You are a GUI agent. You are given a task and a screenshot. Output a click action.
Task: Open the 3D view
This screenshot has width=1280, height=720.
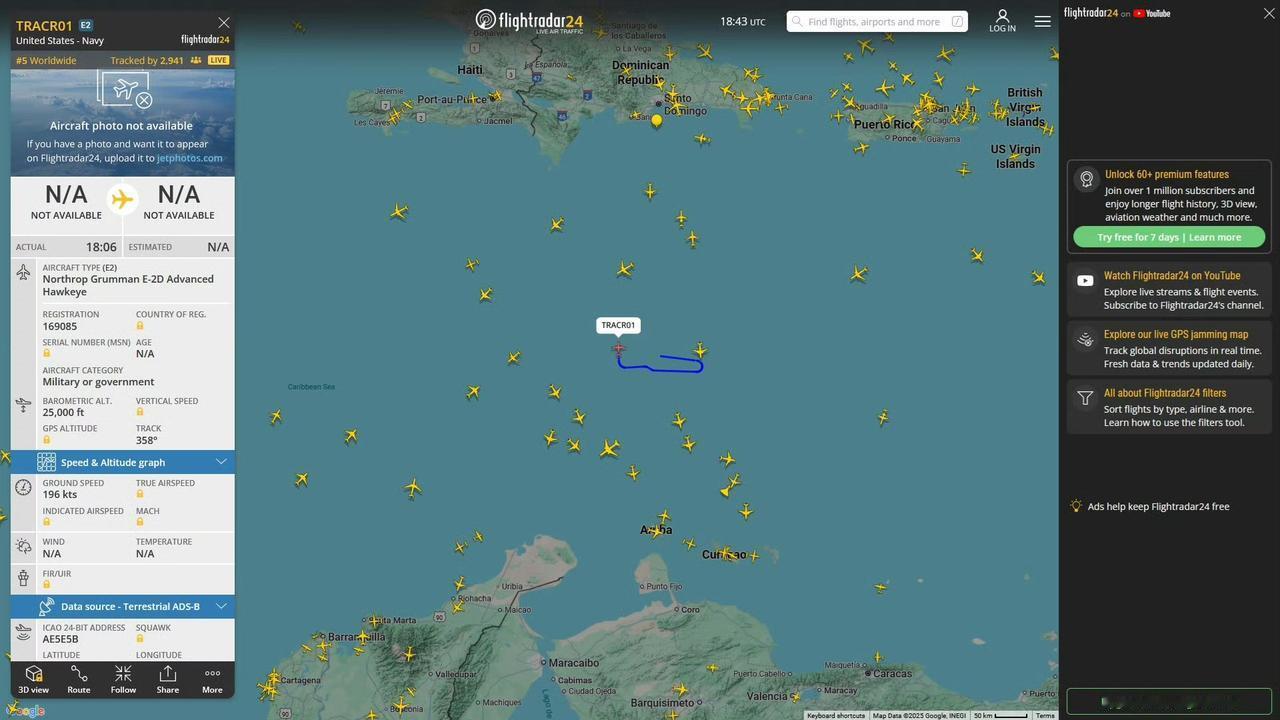point(33,679)
